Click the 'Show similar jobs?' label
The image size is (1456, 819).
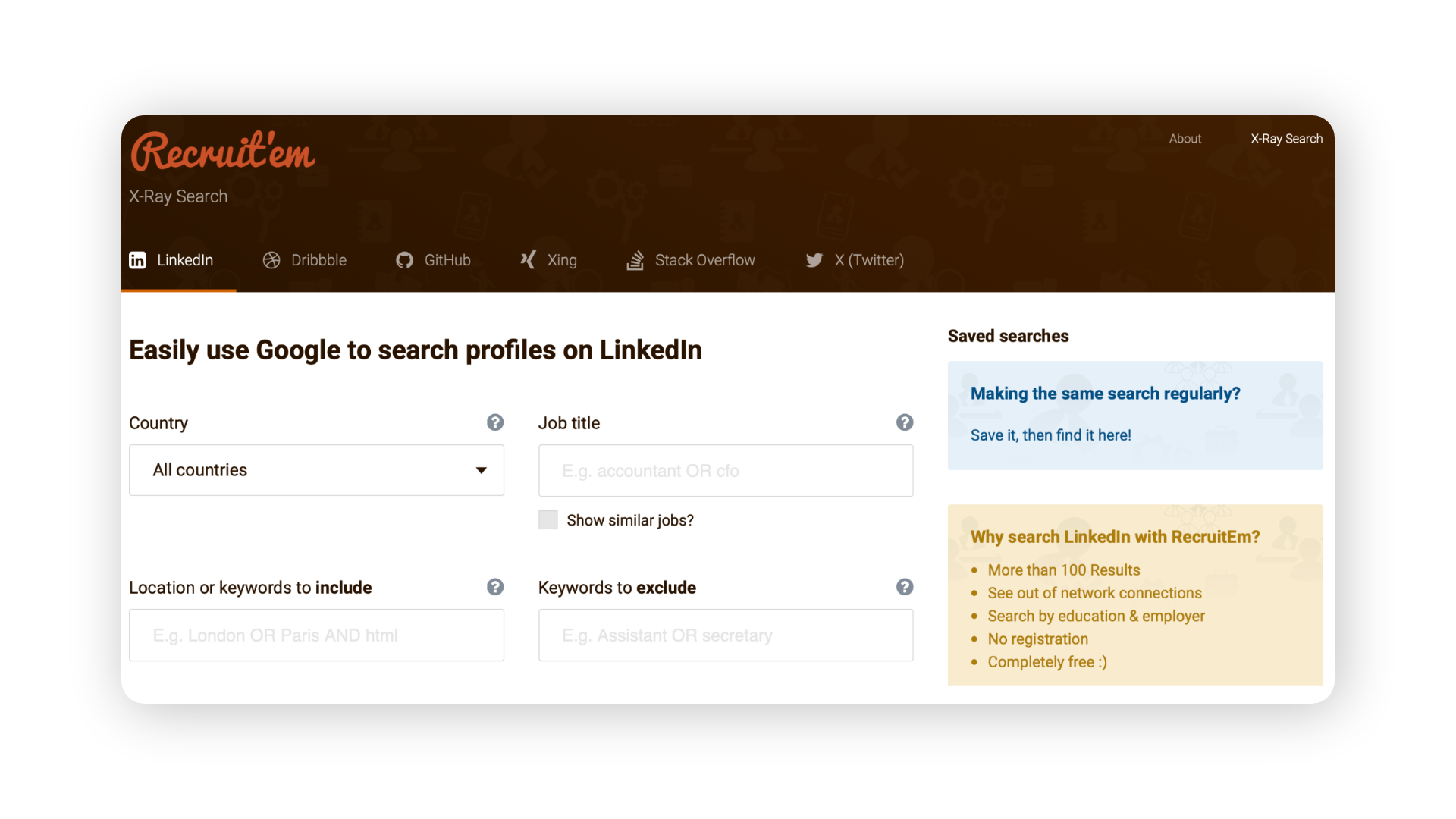click(630, 520)
